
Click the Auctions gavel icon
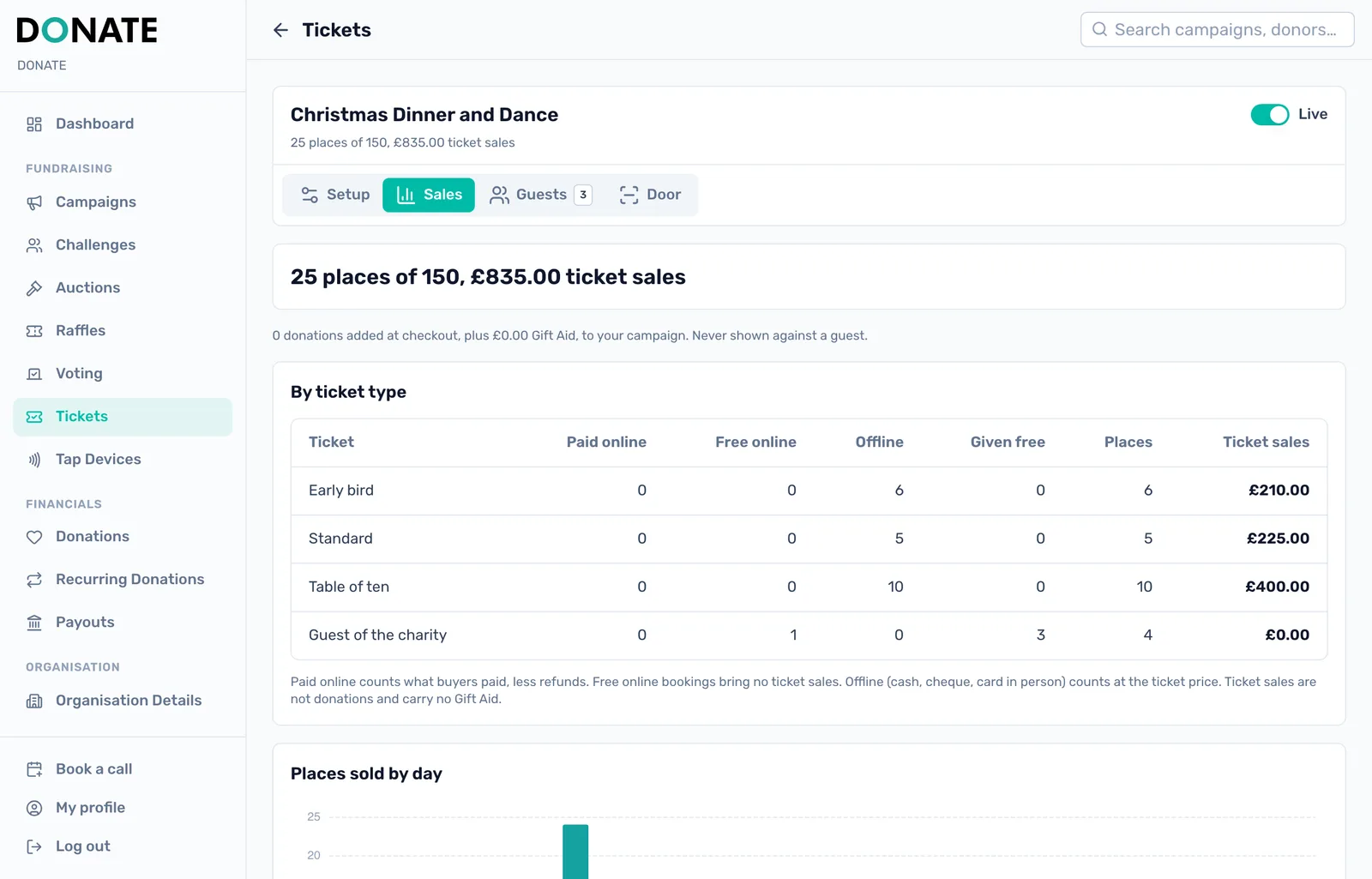point(34,288)
